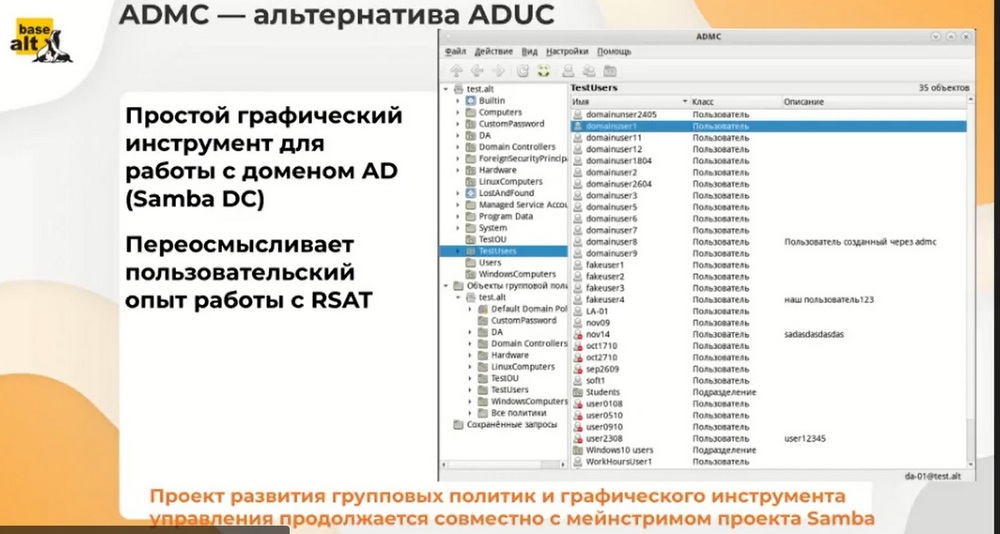Collapse the Объекты групповой политики node
This screenshot has height=534, width=1000.
click(446, 286)
